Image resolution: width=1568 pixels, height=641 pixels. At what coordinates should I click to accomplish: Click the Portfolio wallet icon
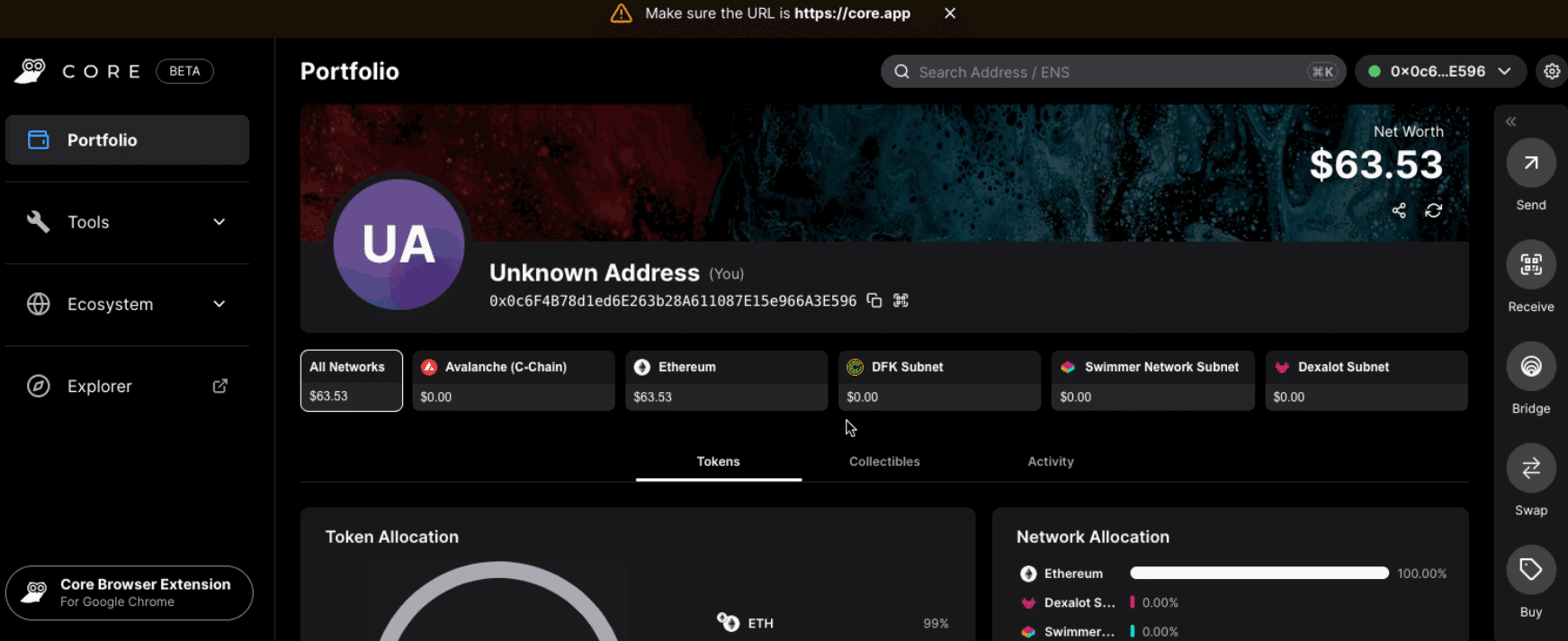click(x=39, y=139)
